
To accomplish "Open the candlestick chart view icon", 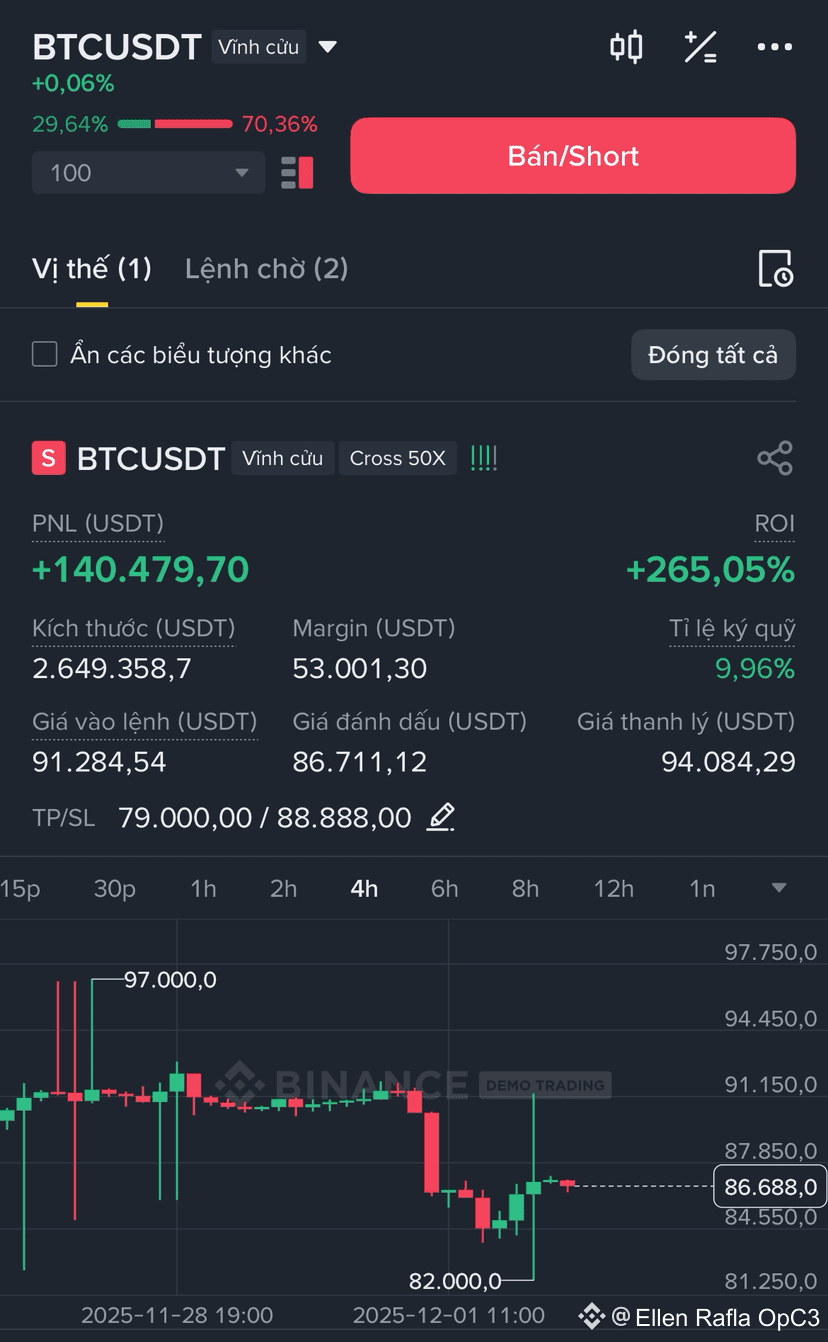I will [626, 47].
